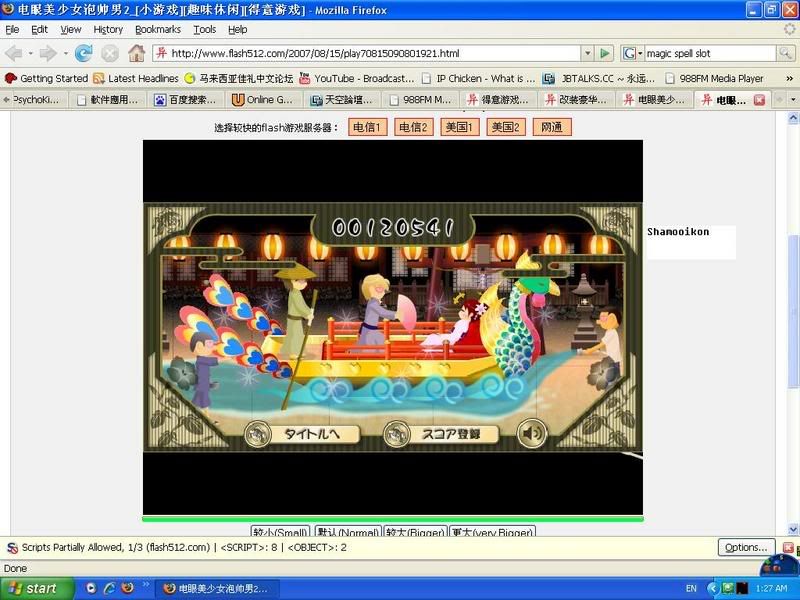800x600 pixels.
Task: Click the Stop loading button
Action: click(x=110, y=53)
